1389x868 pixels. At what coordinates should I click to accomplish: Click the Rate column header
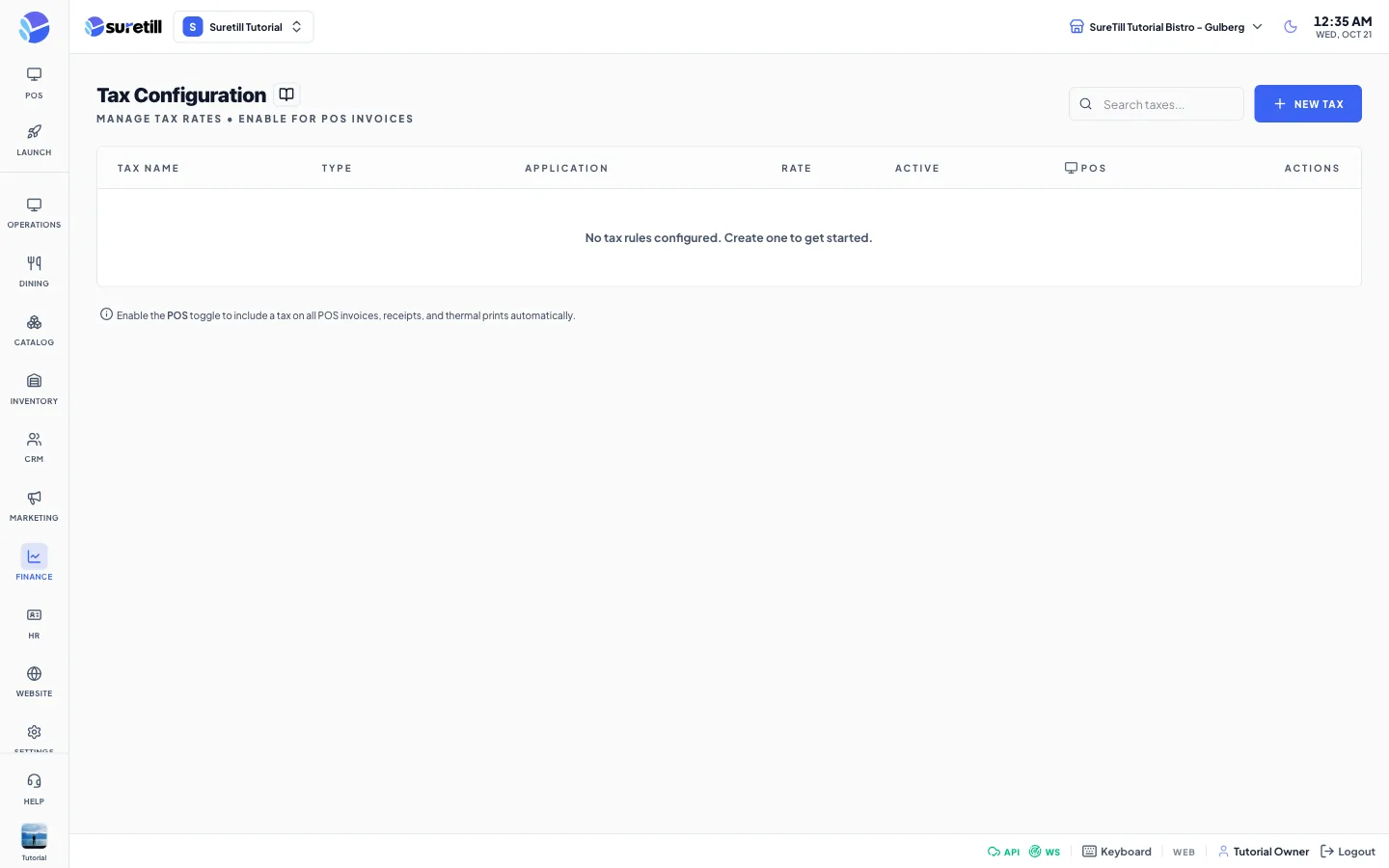[x=796, y=168]
